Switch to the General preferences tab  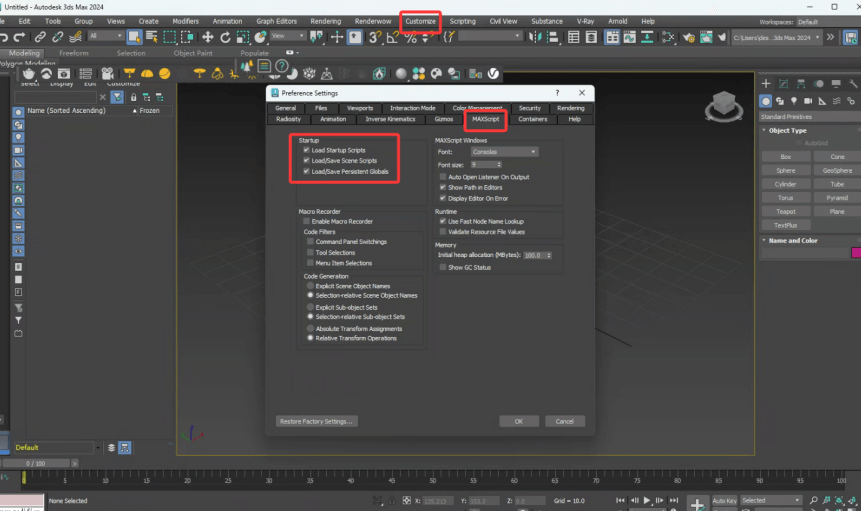coord(286,108)
